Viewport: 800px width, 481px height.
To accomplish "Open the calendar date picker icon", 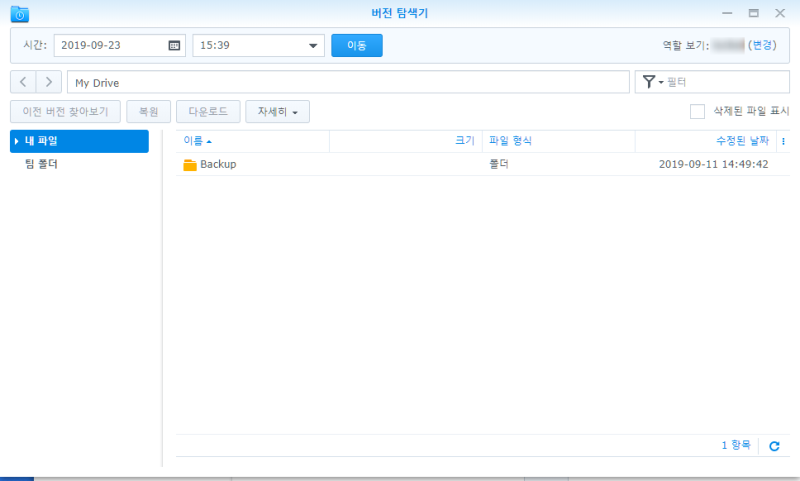I will [174, 45].
